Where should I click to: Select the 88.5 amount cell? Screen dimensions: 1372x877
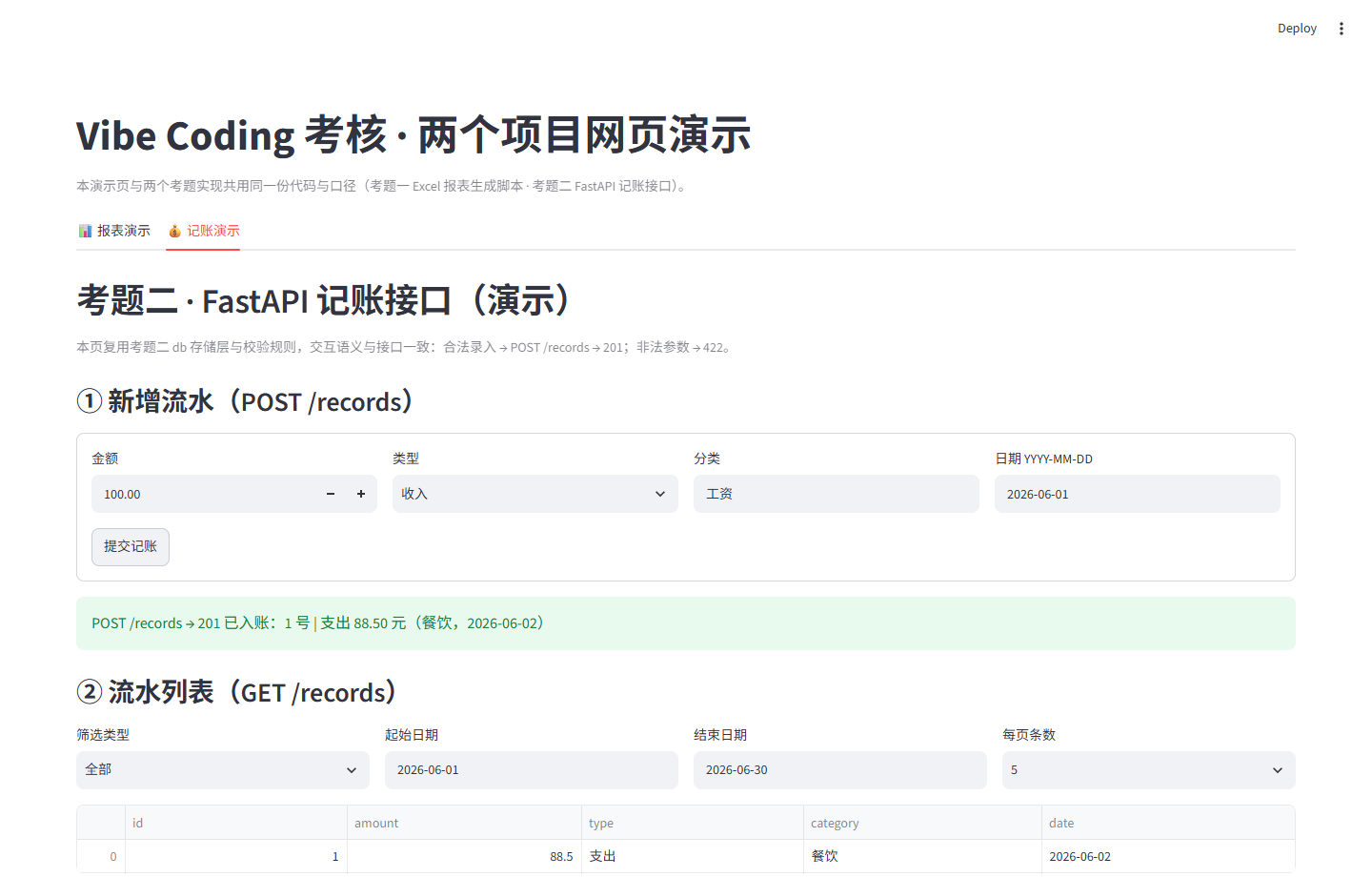point(464,856)
